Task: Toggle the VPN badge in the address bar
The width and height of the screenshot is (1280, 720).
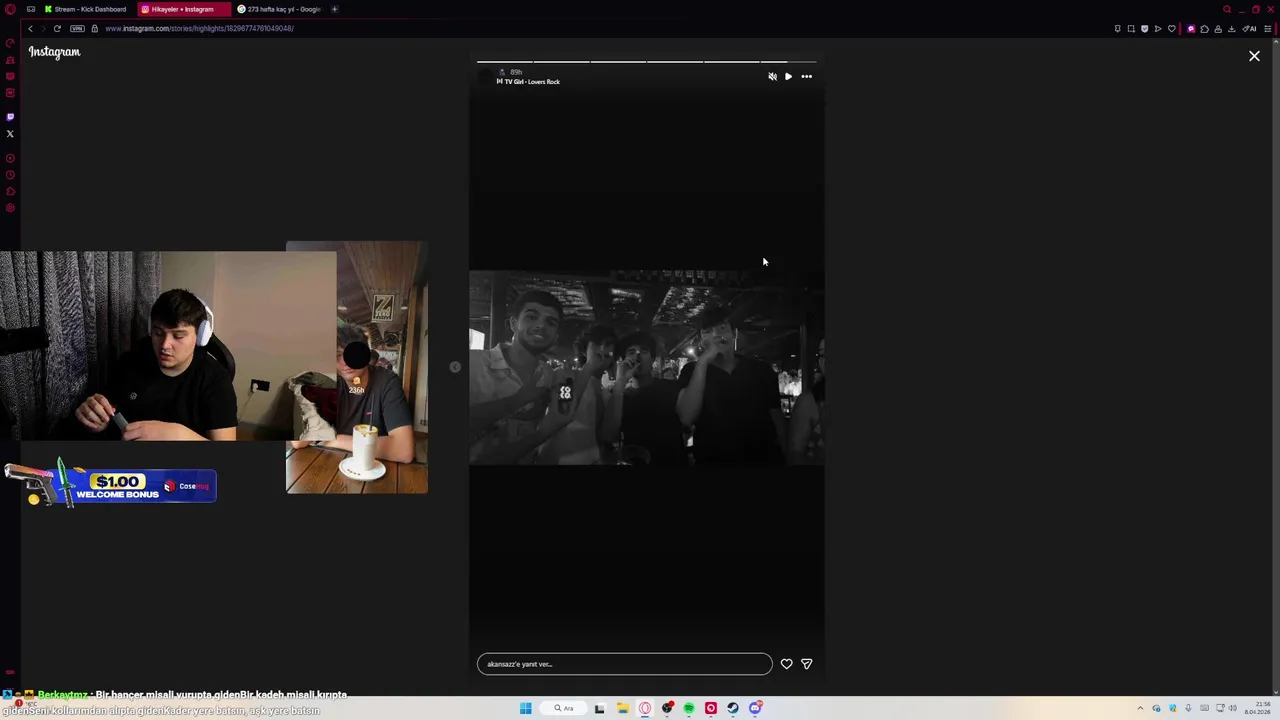Action: pyautogui.click(x=77, y=28)
